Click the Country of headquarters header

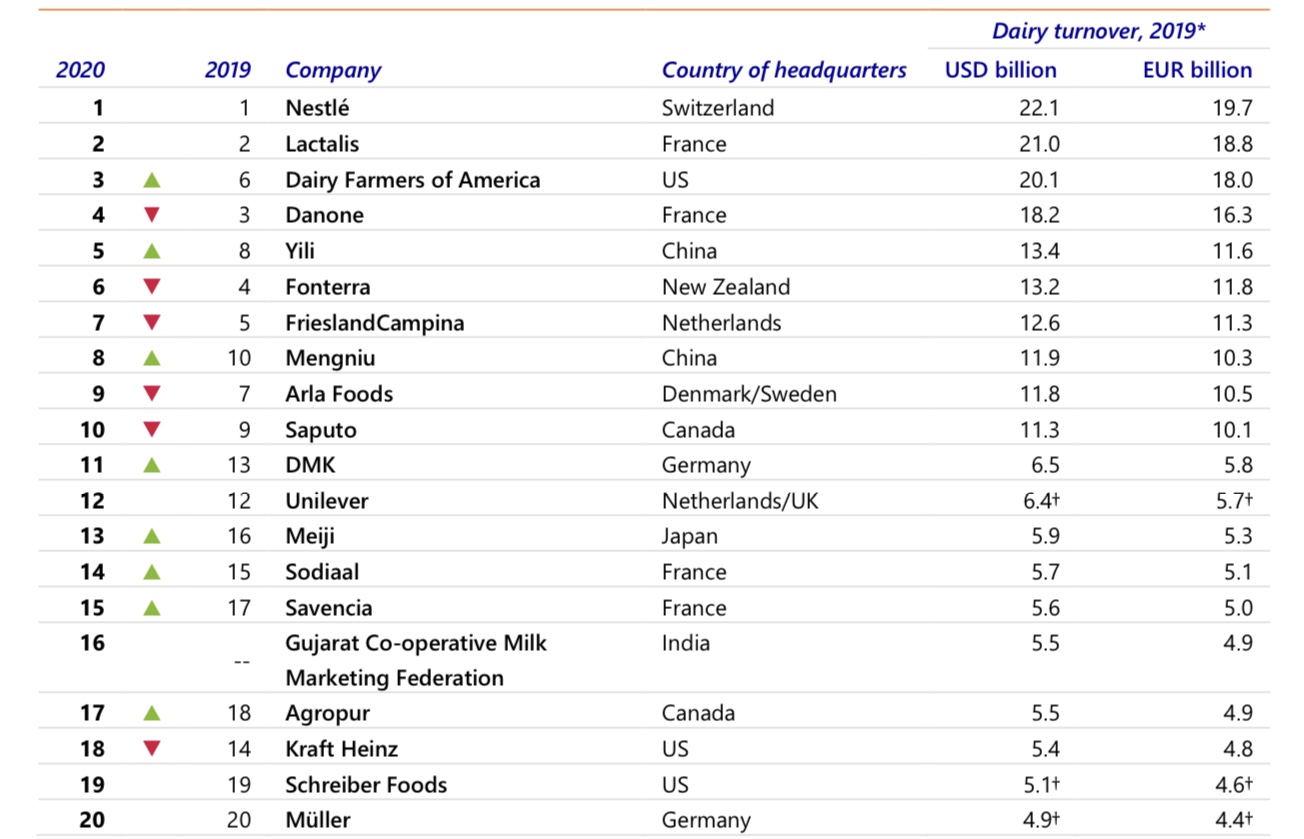pyautogui.click(x=784, y=71)
